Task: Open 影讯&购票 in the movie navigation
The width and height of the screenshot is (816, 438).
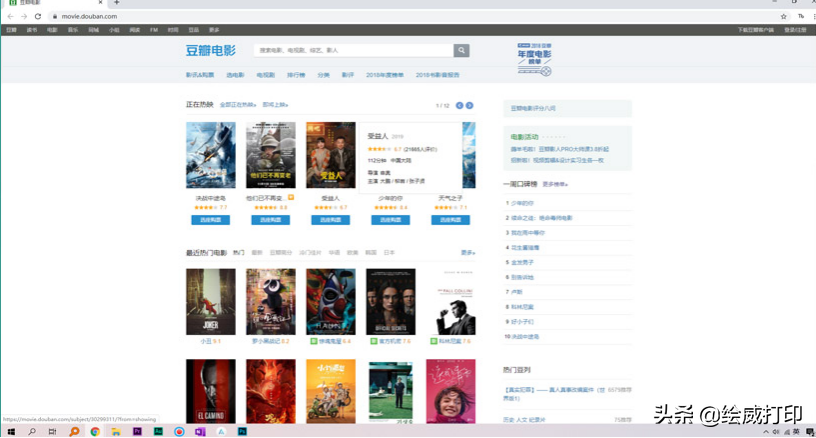Action: (200, 75)
